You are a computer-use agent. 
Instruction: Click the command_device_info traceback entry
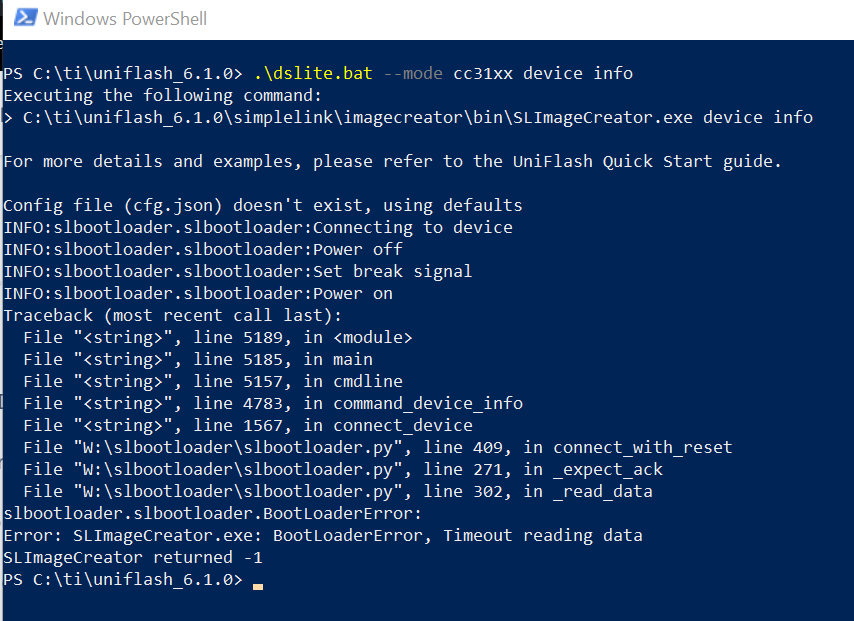tap(427, 403)
